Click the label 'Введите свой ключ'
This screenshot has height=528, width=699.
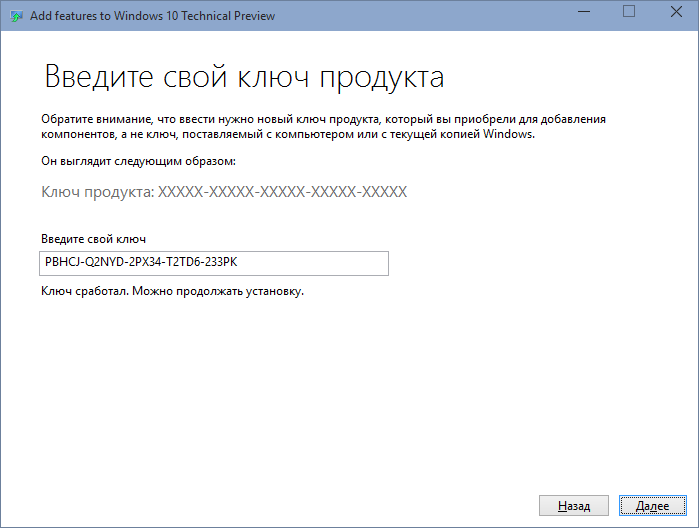click(x=94, y=239)
